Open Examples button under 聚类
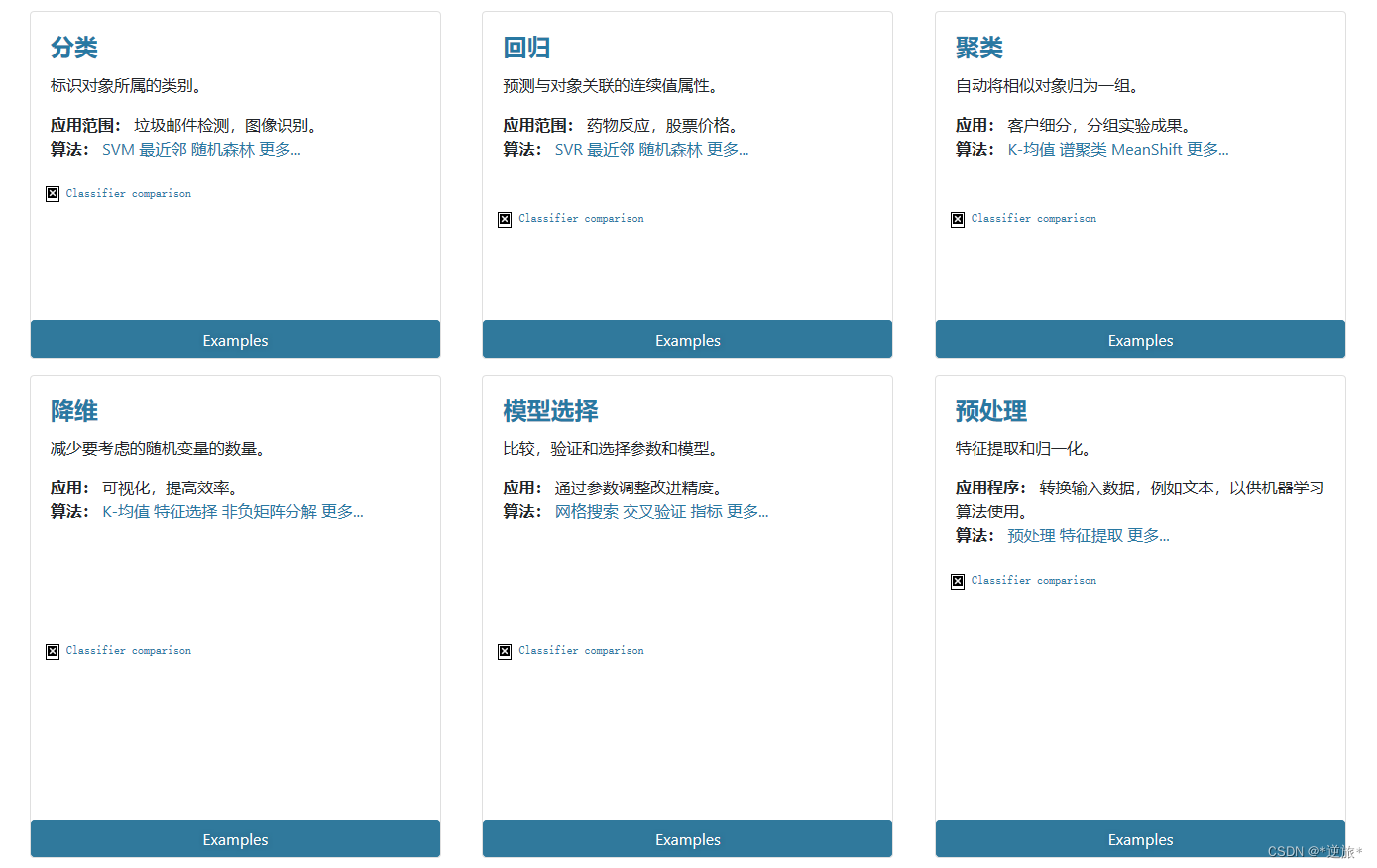This screenshot has width=1377, height=868. pos(1140,339)
